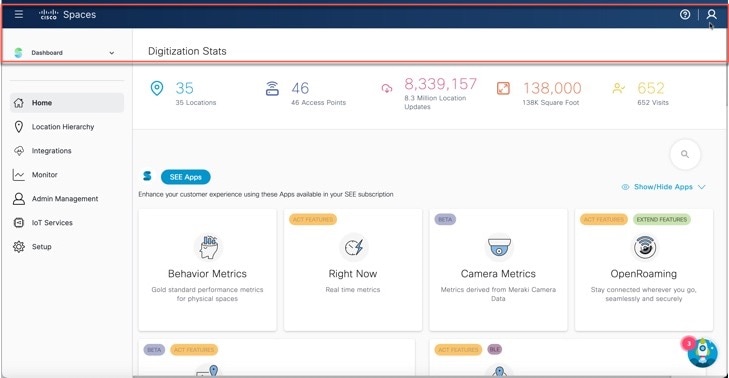The image size is (729, 378).
Task: Open the rocket assistant chat icon
Action: pos(702,353)
